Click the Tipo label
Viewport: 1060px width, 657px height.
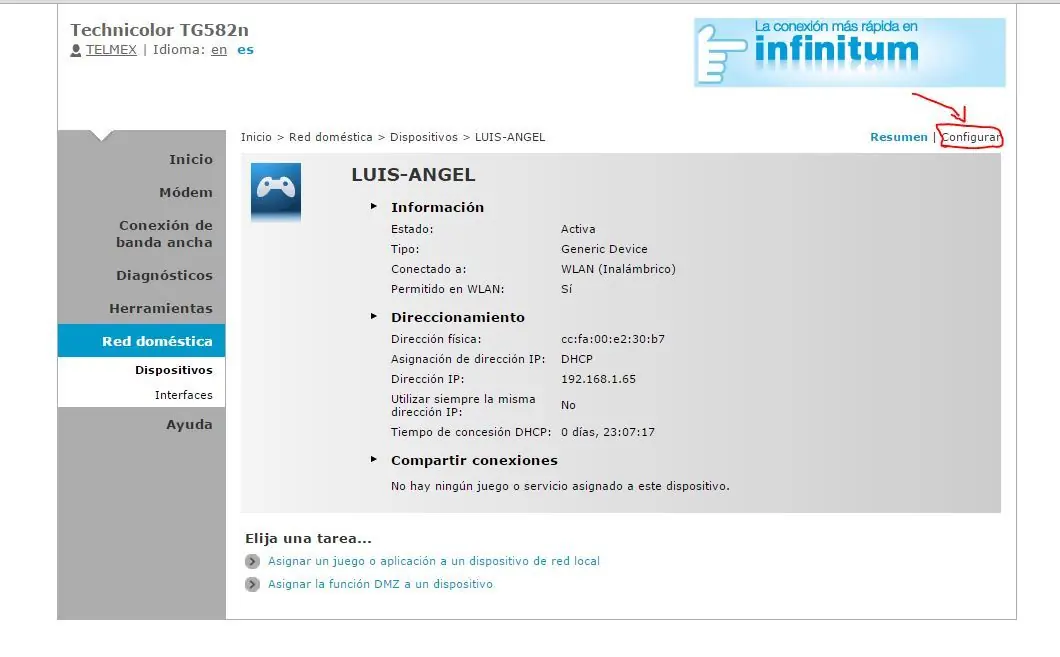pyautogui.click(x=405, y=249)
